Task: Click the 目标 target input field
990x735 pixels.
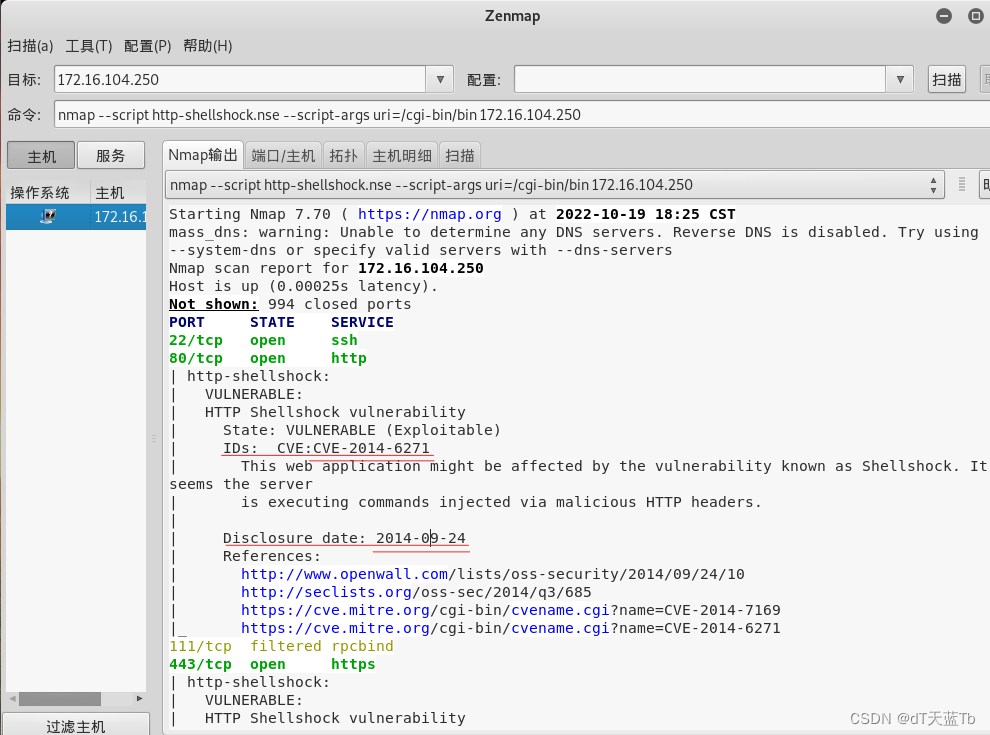Action: click(x=240, y=80)
